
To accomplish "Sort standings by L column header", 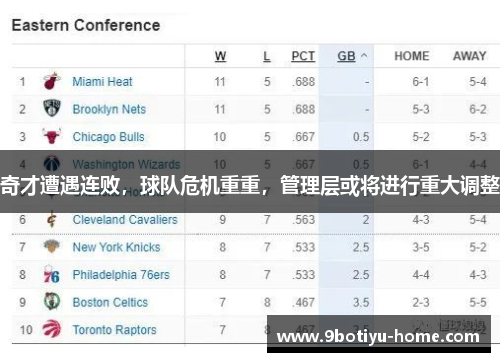I will coord(266,56).
